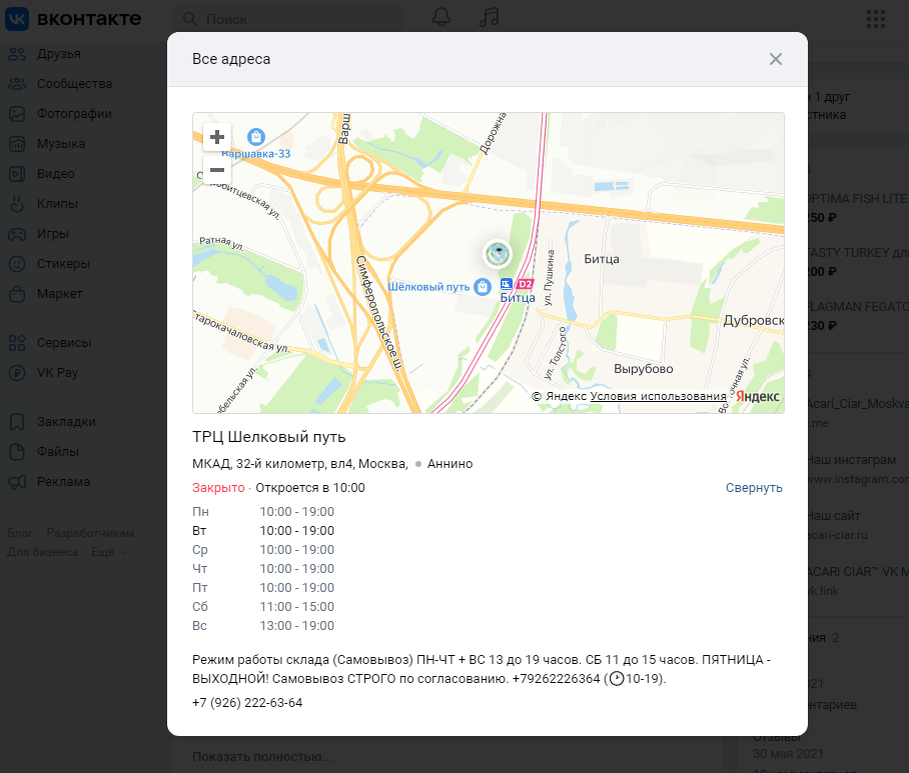Open Музыка in sidebar
This screenshot has height=773, width=909.
61,144
